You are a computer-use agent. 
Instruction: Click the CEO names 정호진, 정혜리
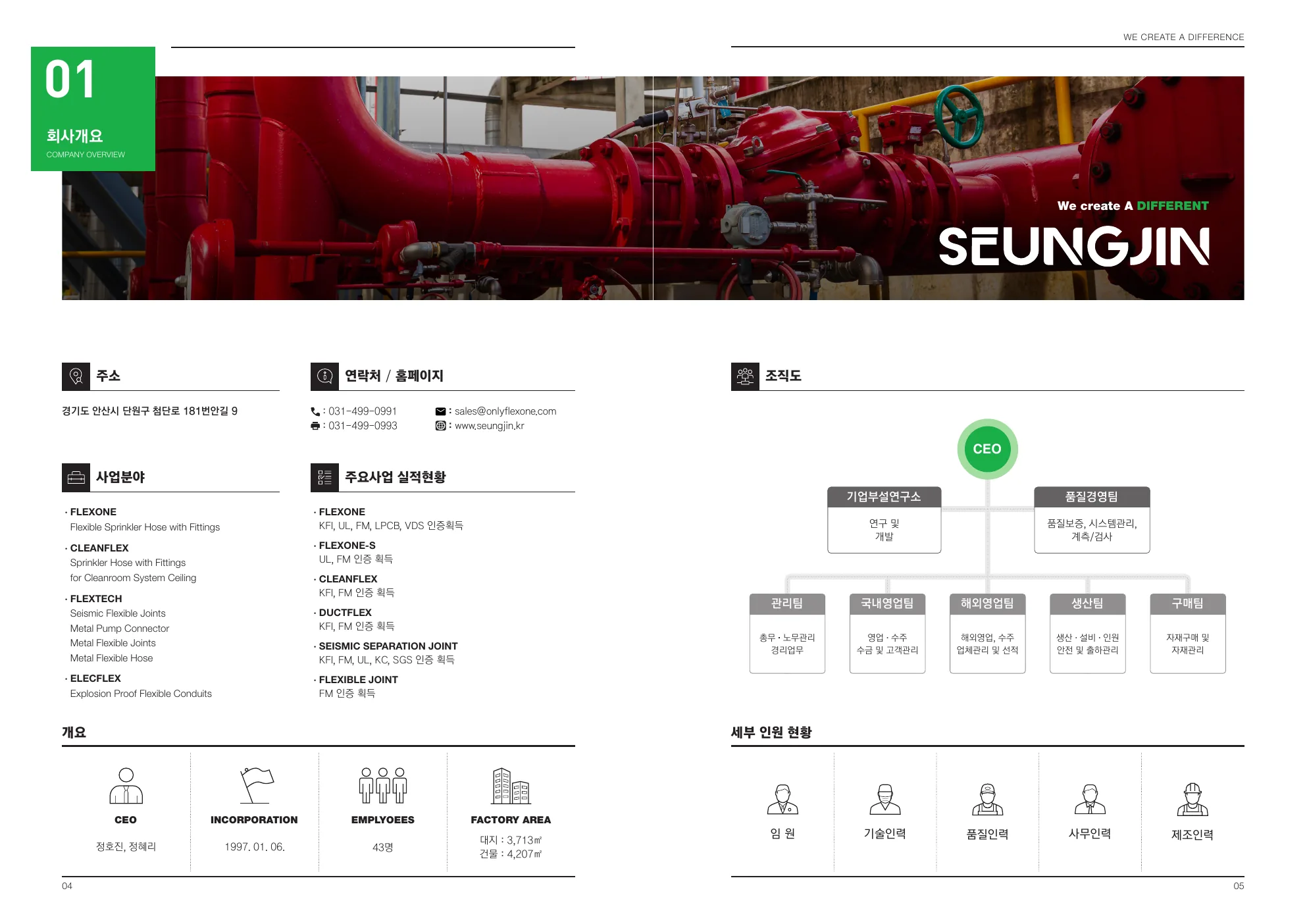(x=126, y=847)
